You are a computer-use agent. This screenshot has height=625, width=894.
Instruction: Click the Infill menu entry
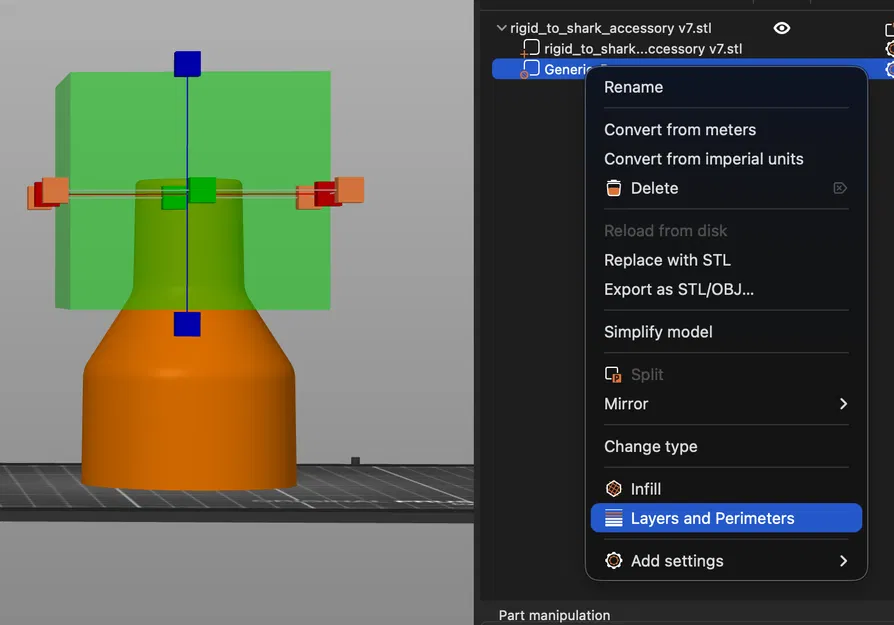coord(726,489)
